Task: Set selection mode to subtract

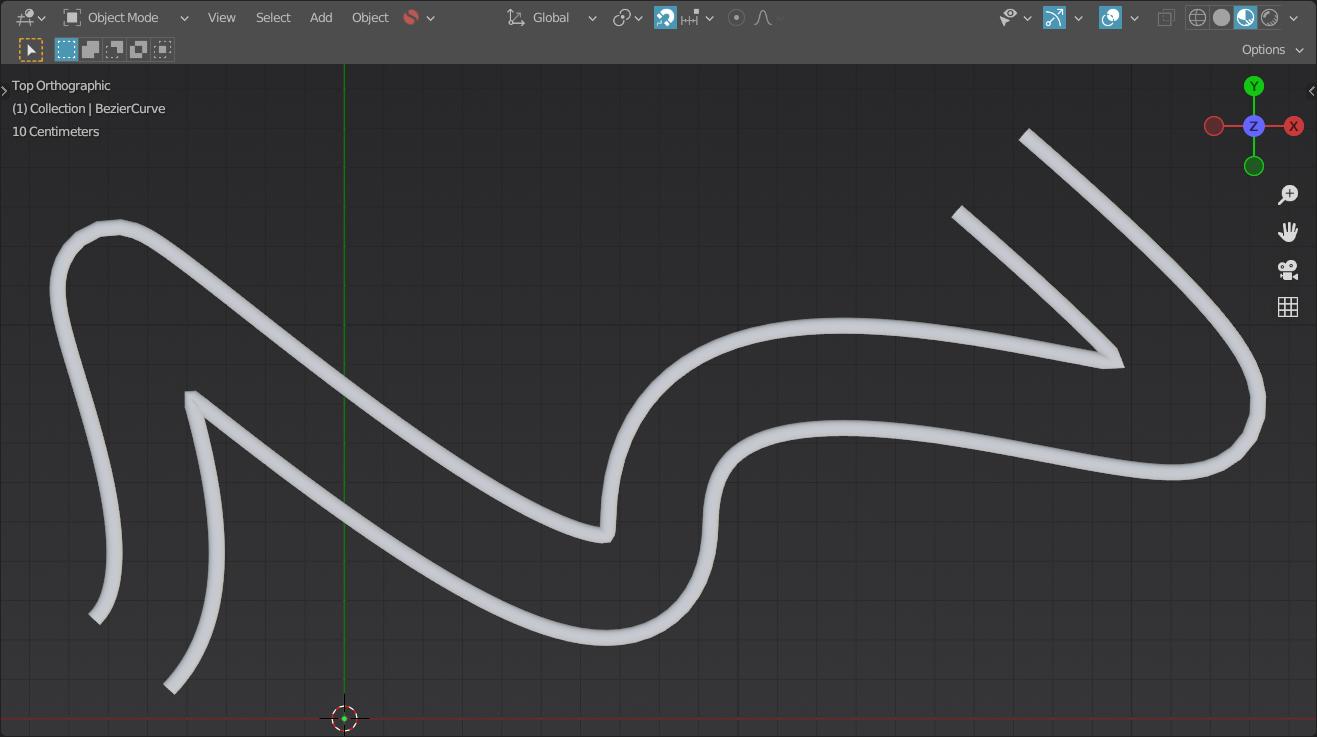Action: [114, 49]
